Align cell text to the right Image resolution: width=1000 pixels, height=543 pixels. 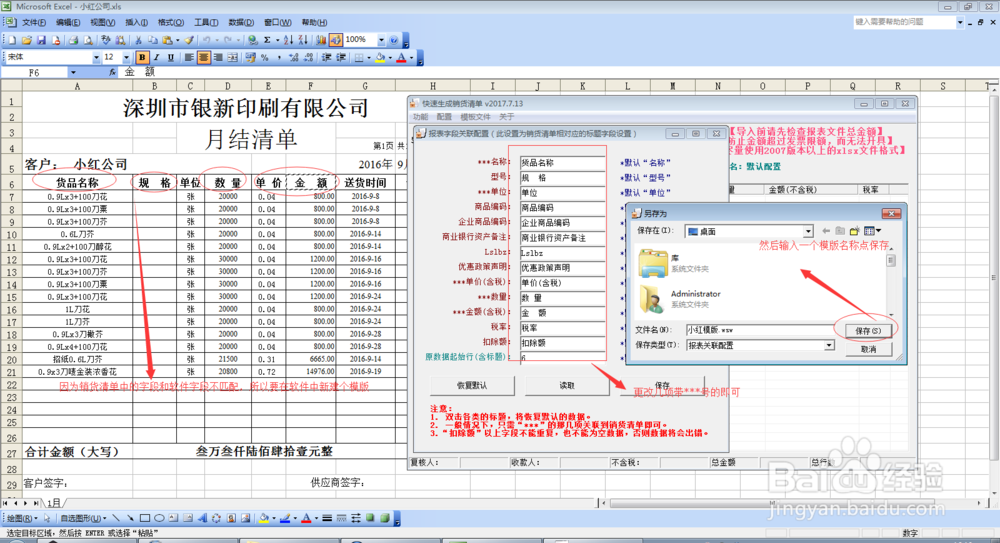tap(218, 57)
